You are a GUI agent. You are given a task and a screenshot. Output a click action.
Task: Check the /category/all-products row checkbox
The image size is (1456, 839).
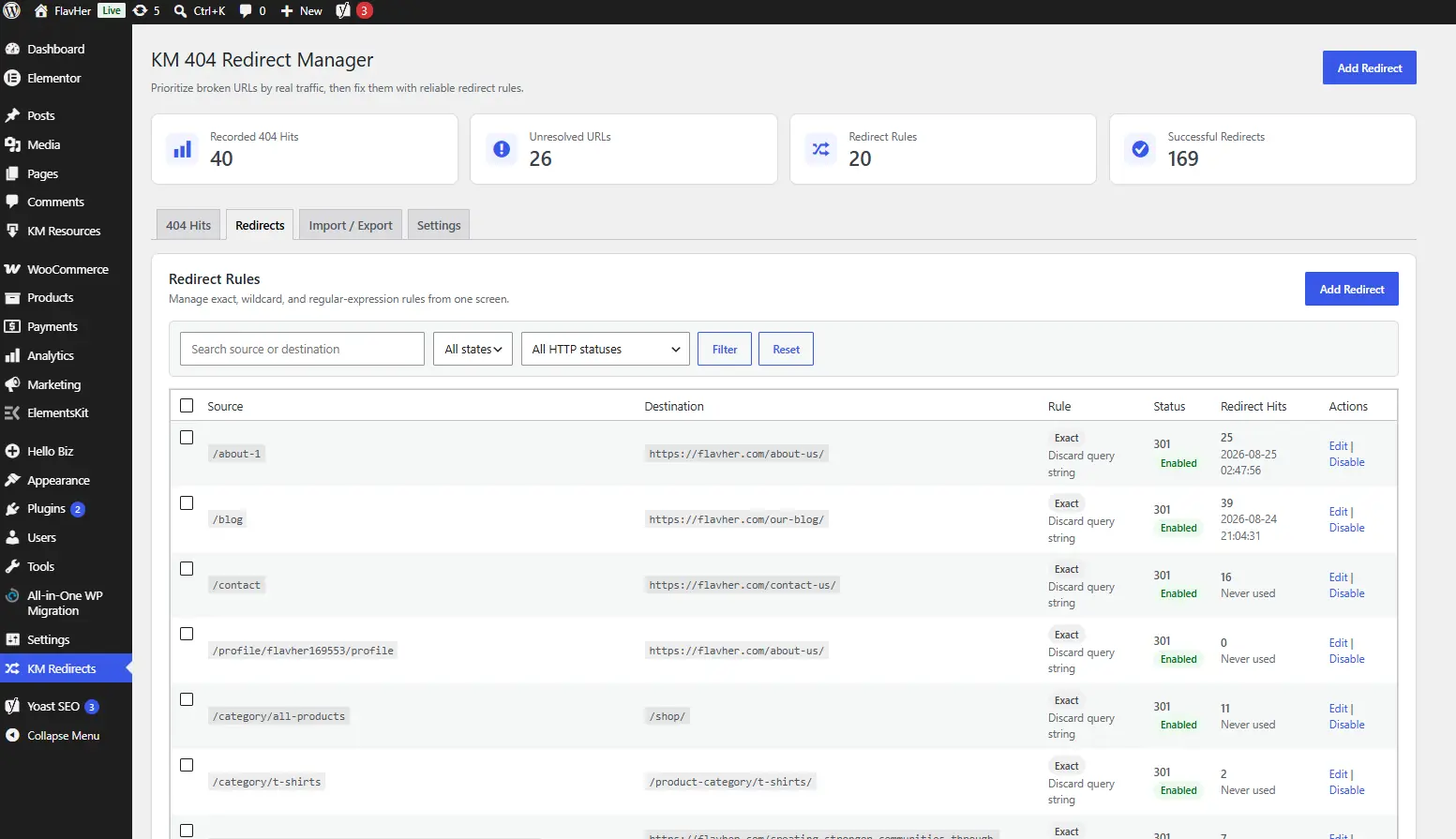tap(187, 700)
